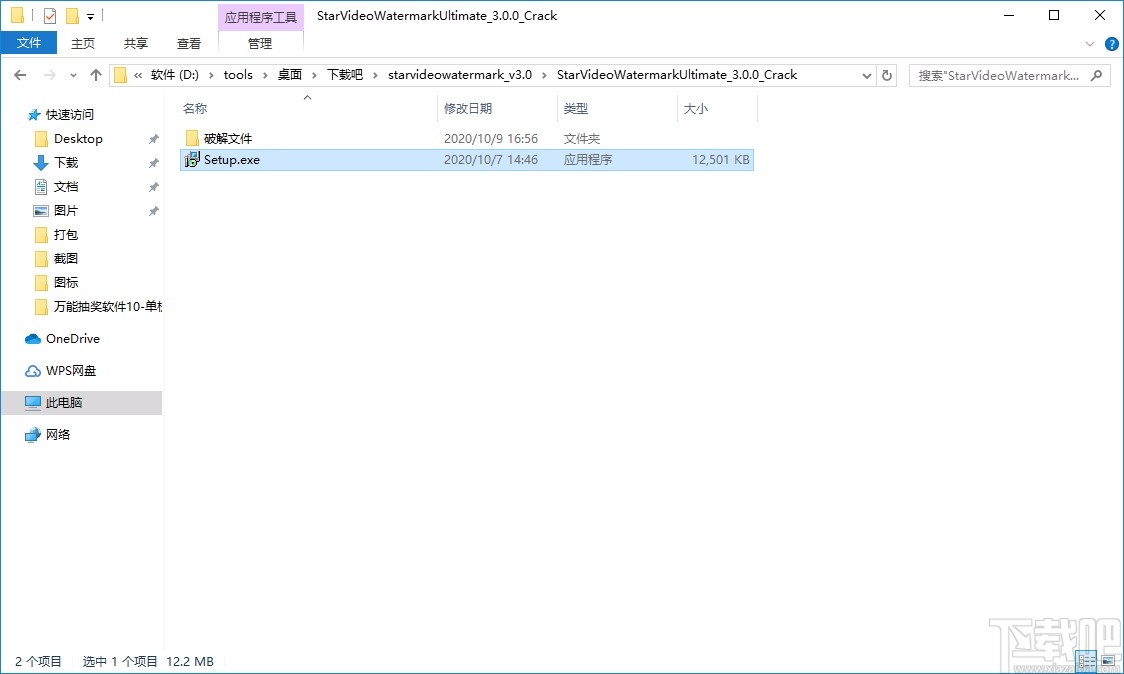Viewport: 1124px width, 674px height.
Task: Refresh the folder with the refresh icon
Action: click(x=886, y=74)
